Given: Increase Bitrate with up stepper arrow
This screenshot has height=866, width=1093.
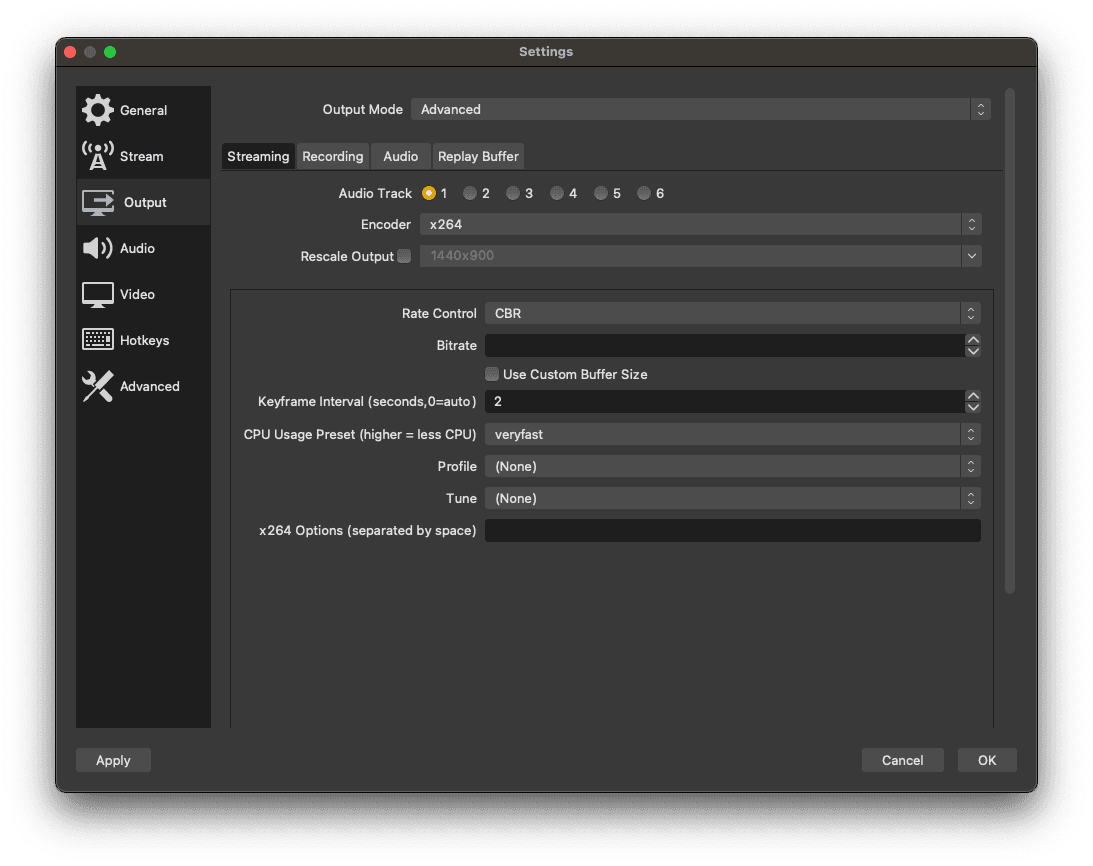Looking at the screenshot, I should pos(973,340).
